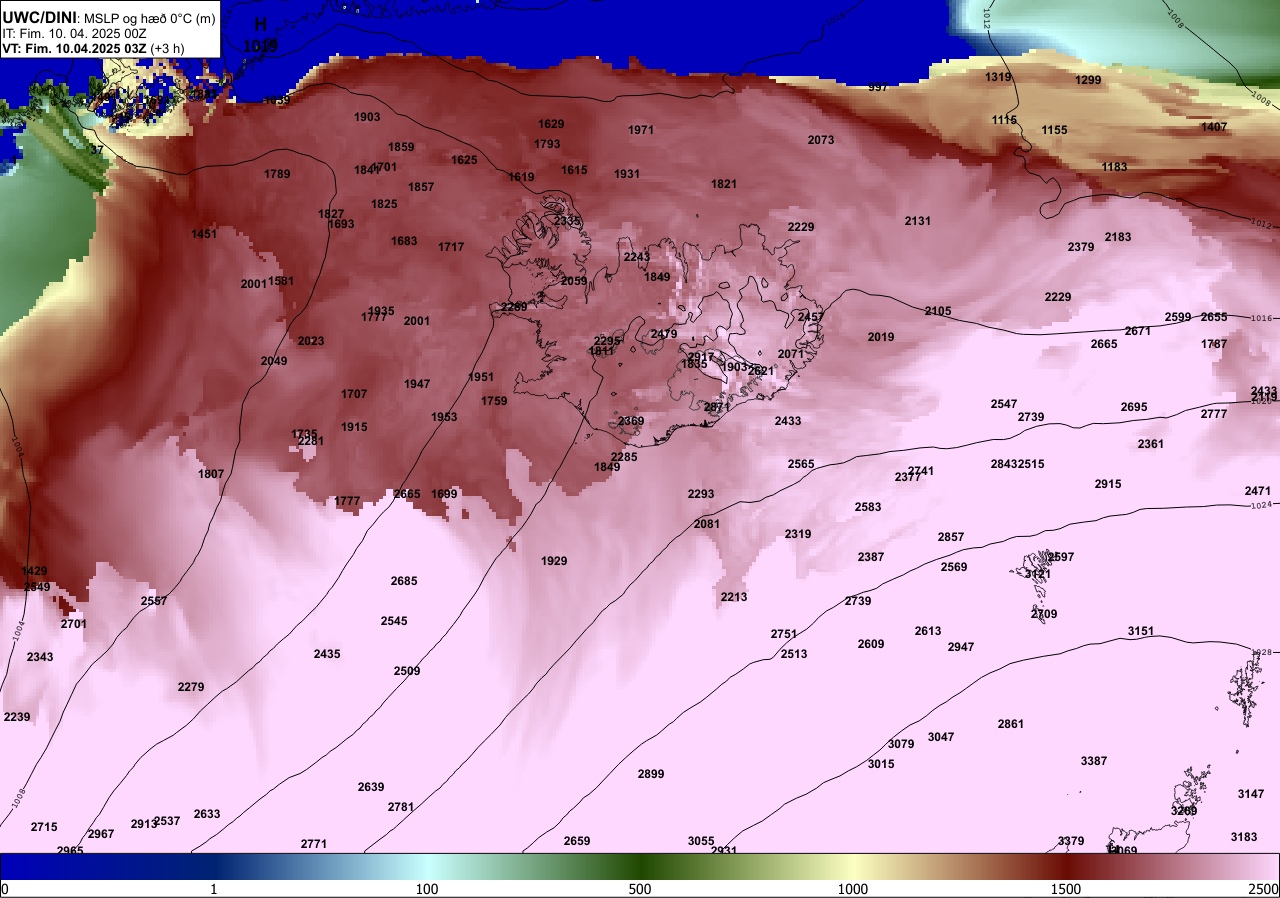
Task: Click the height value 2509
Action: [x=407, y=671]
